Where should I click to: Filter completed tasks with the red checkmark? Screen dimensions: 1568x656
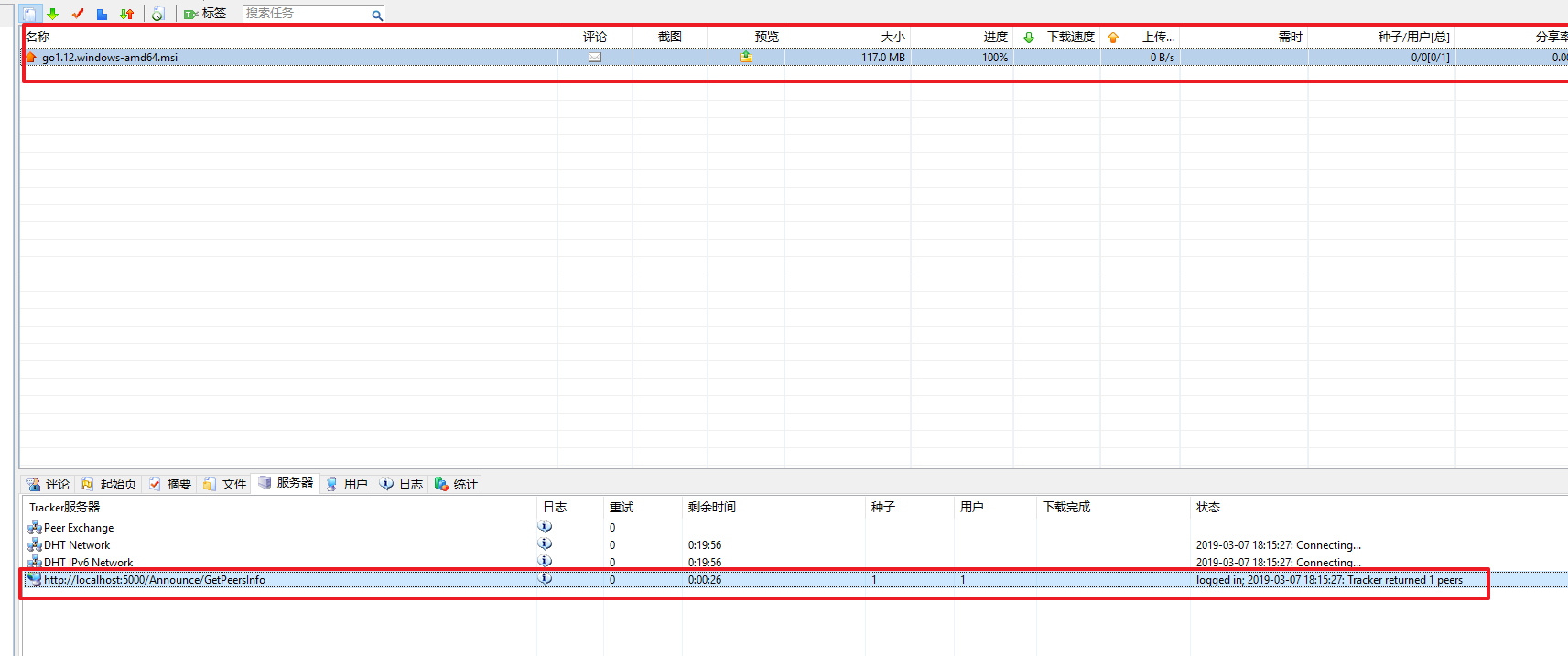(78, 14)
